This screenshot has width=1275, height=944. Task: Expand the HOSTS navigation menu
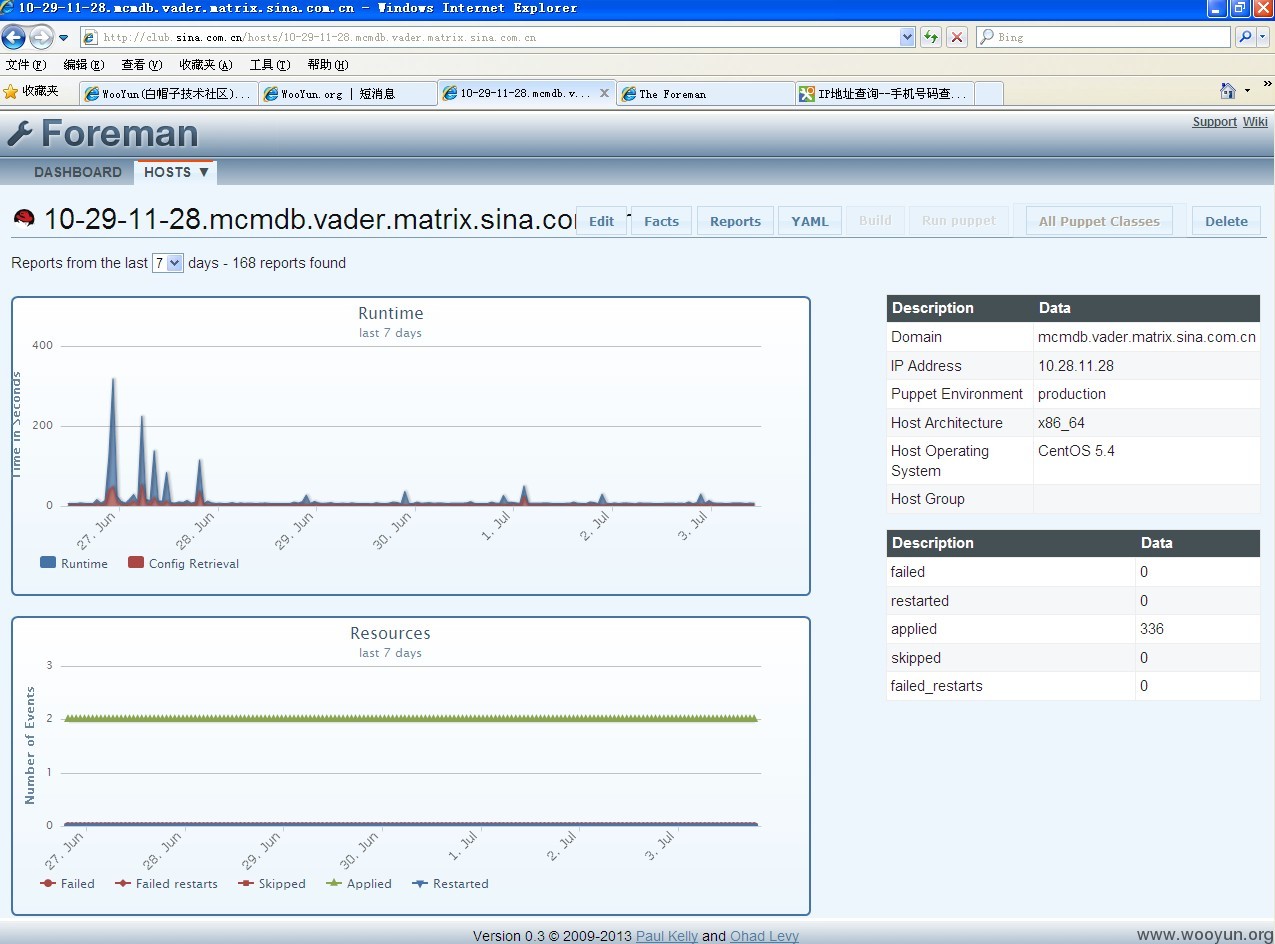176,172
